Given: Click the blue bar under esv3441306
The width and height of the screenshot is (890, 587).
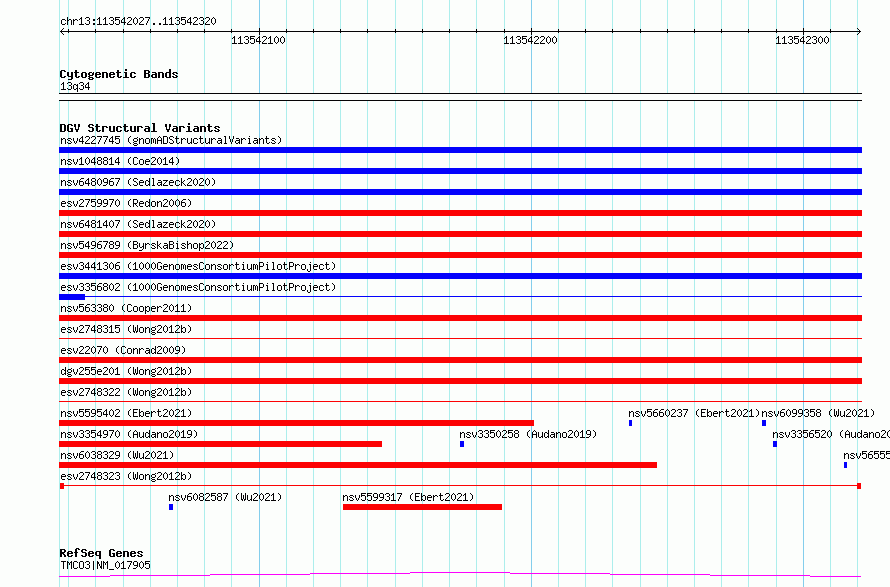Looking at the screenshot, I should pyautogui.click(x=460, y=276).
